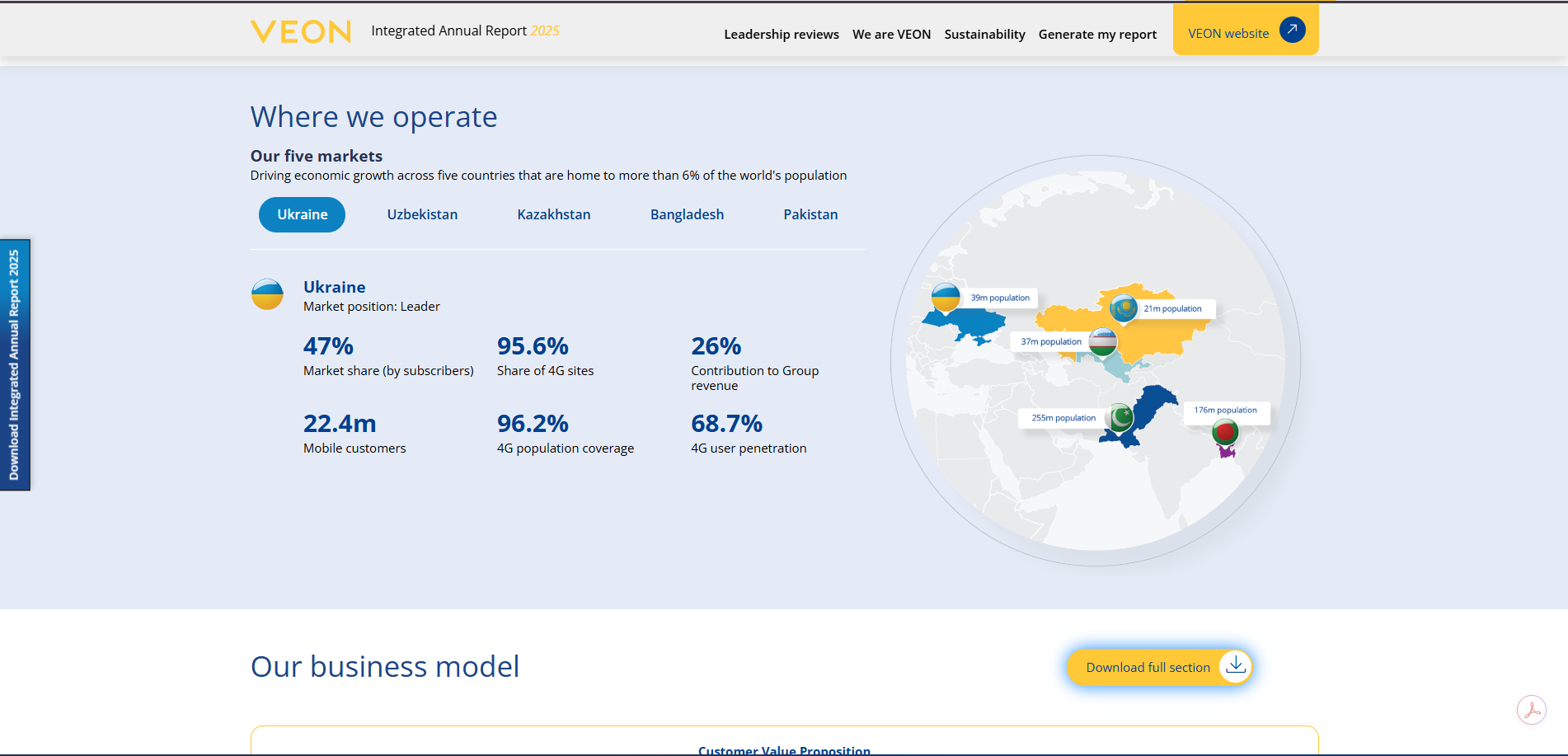Click Download Integrated Annual Report 2025 side tab
This screenshot has width=1568, height=756.
tap(15, 365)
